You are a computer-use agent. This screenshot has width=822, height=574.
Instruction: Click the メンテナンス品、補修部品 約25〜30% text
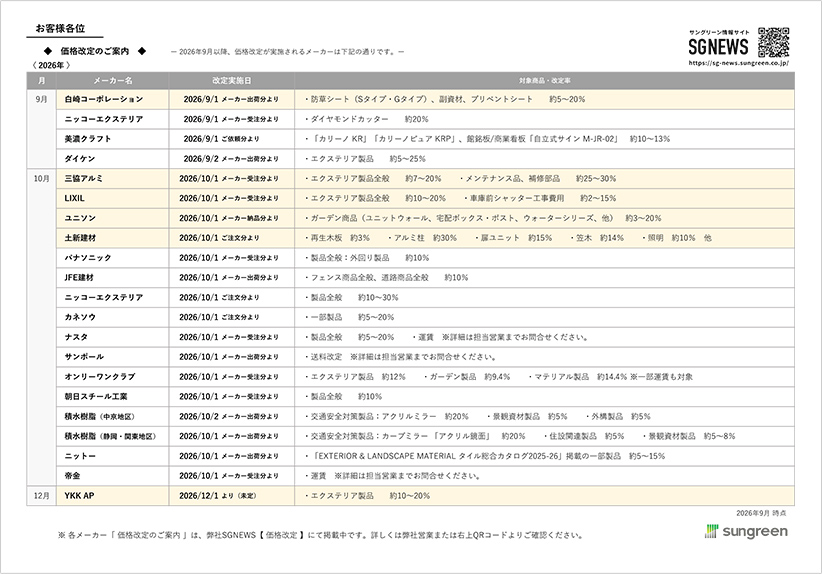click(538, 179)
